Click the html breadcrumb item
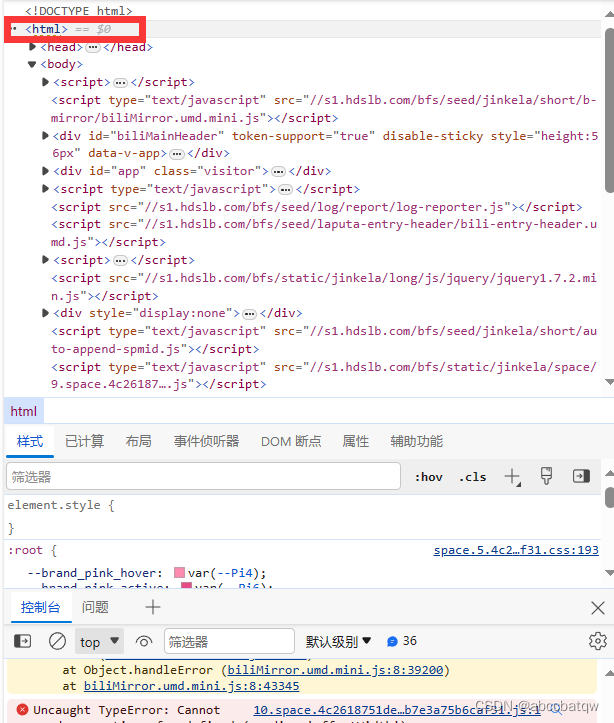The height and width of the screenshot is (723, 614). [24, 411]
